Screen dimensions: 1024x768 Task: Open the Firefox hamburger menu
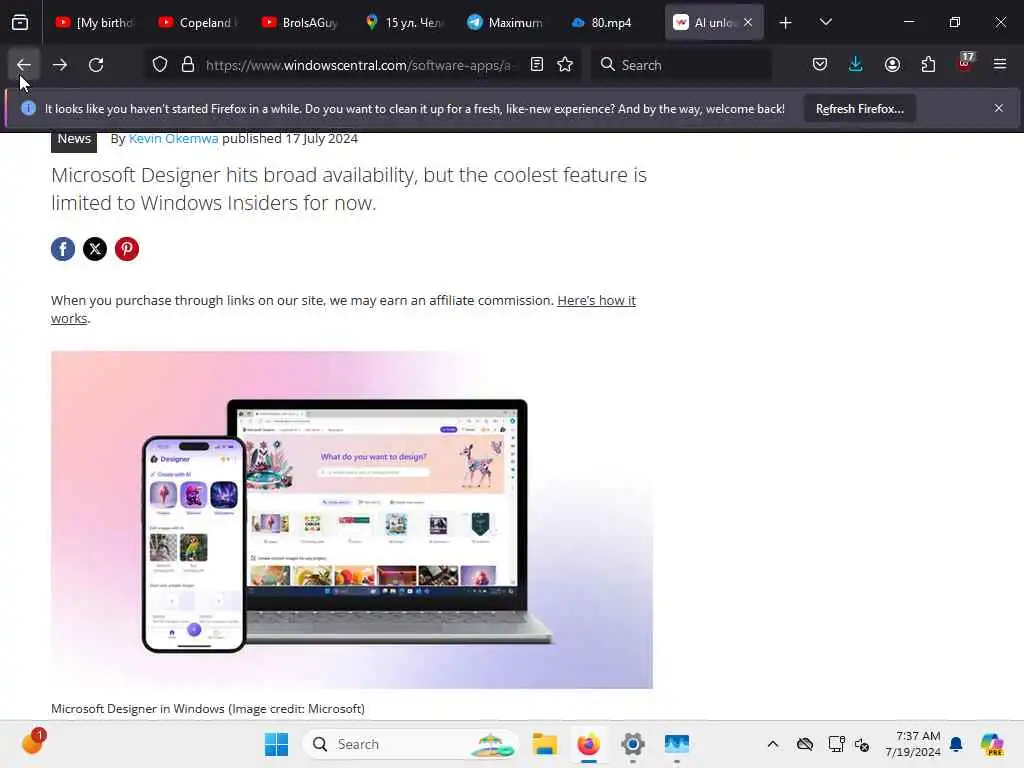[1000, 65]
